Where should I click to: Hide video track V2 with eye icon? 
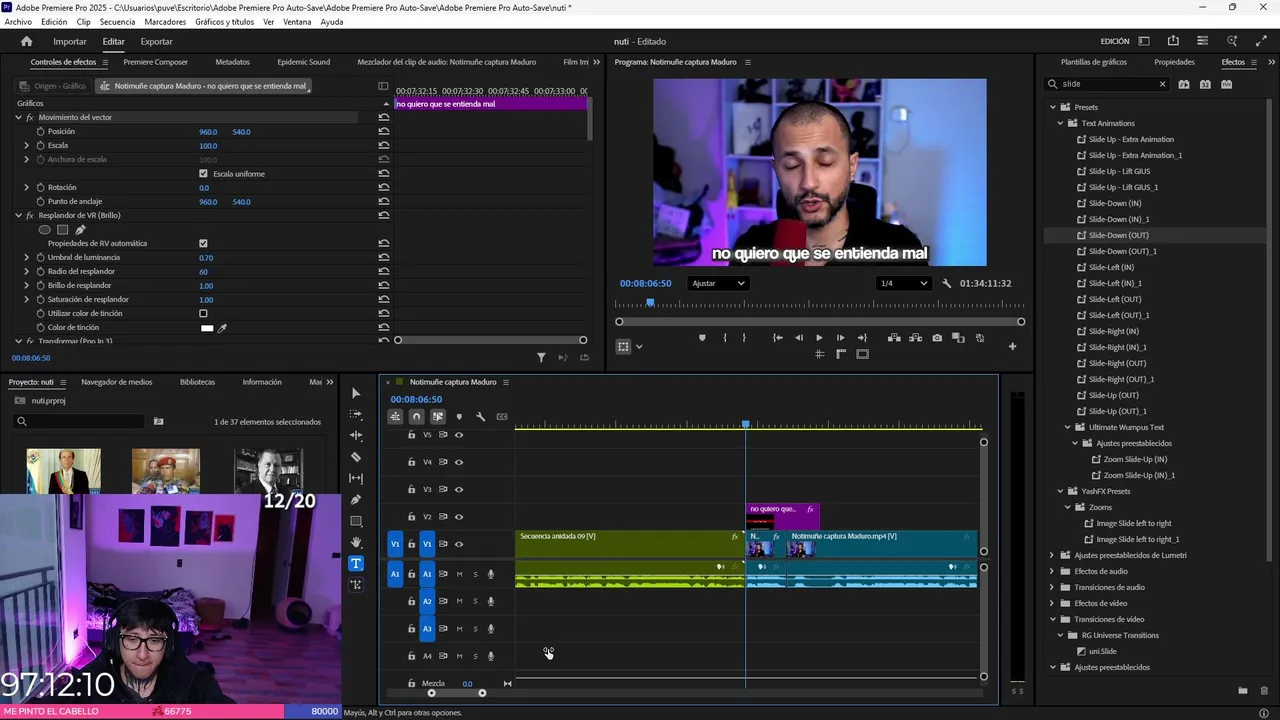pos(459,517)
